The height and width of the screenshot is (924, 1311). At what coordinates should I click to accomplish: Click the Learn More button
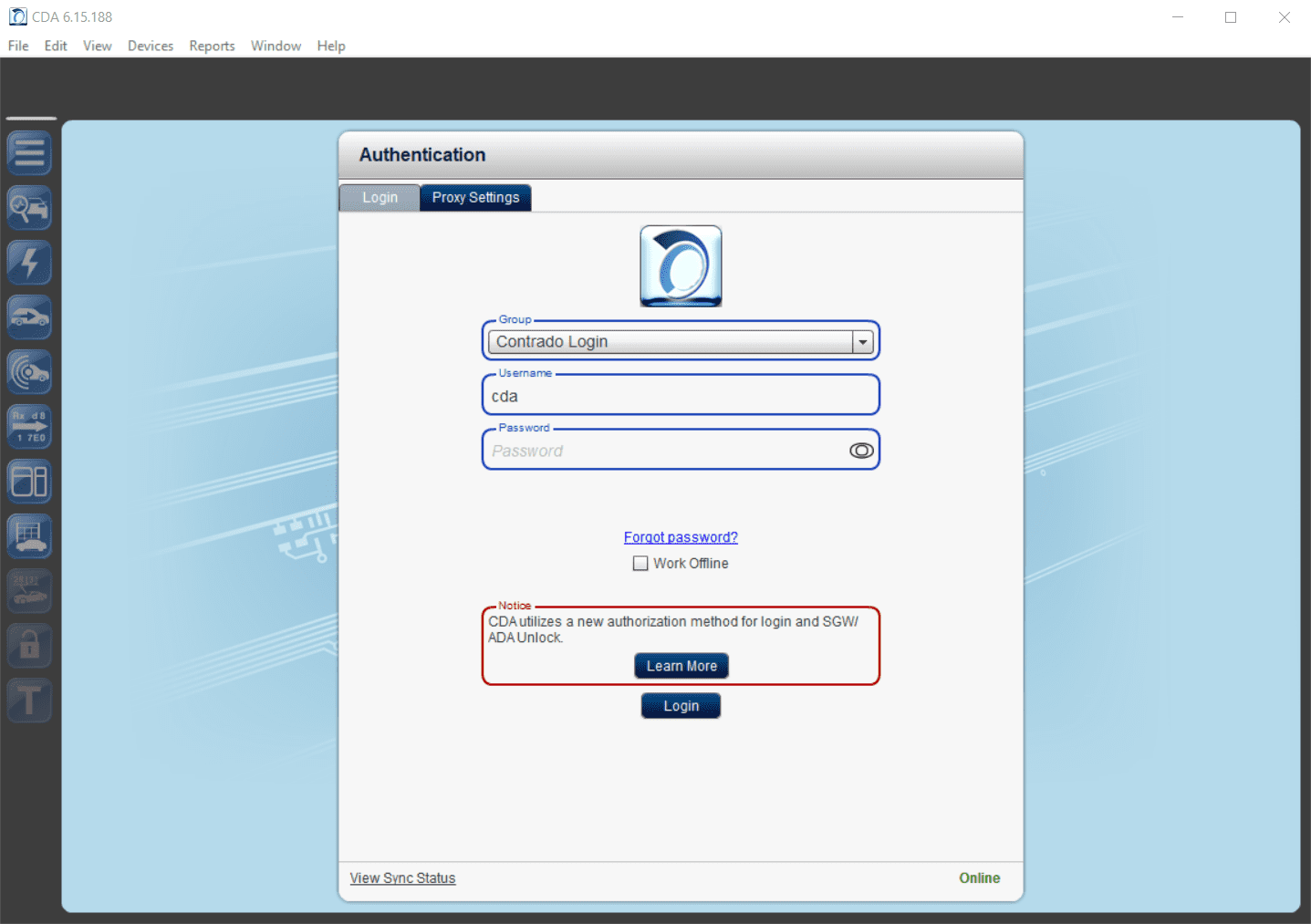tap(682, 666)
